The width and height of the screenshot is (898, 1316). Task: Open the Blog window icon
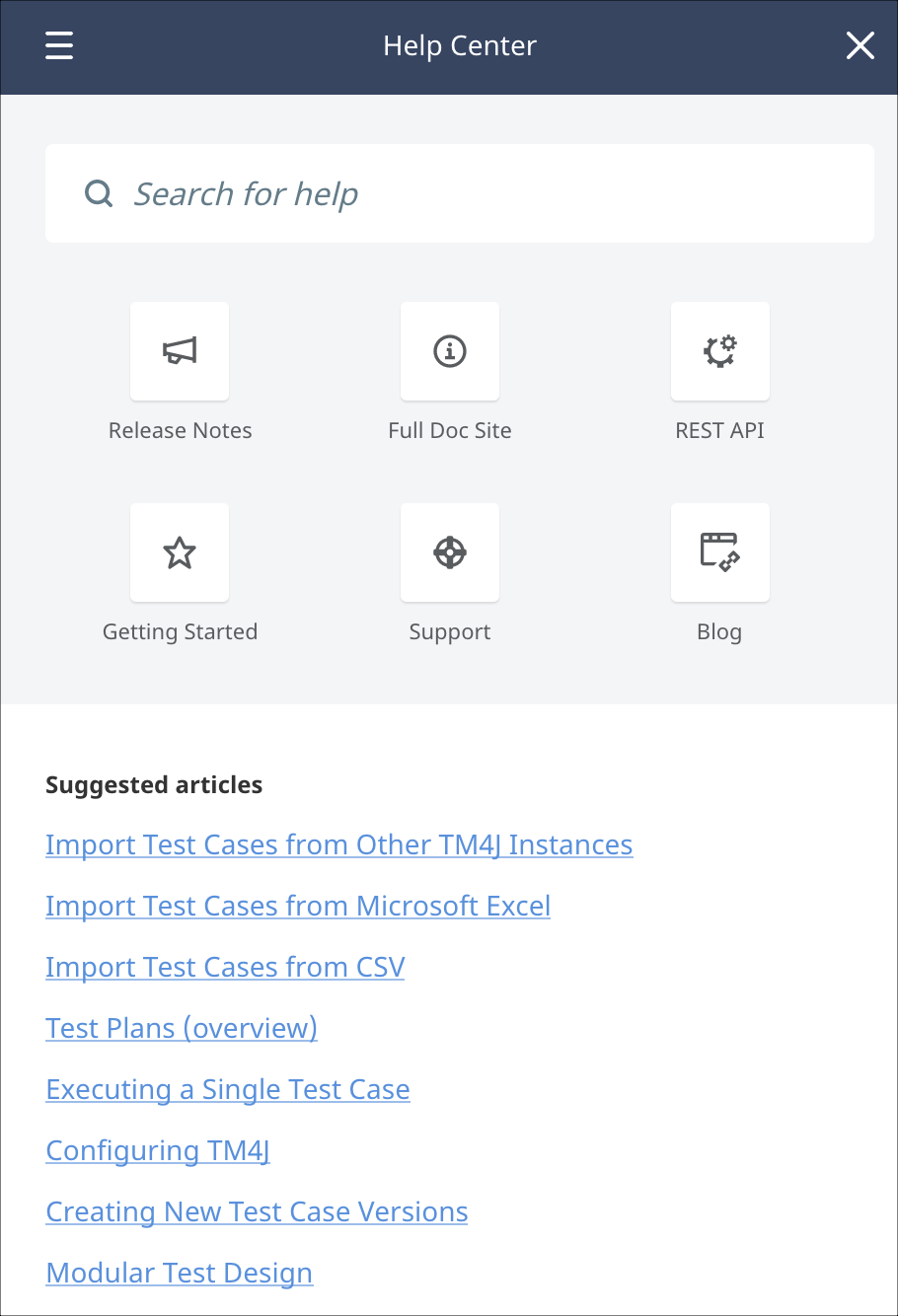[720, 552]
